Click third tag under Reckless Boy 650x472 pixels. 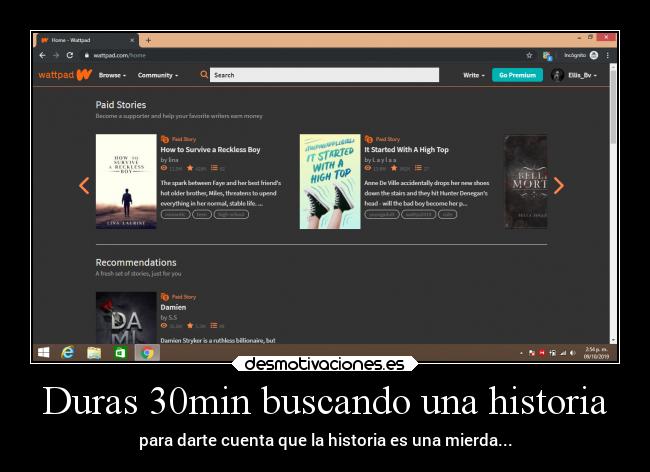tap(231, 214)
